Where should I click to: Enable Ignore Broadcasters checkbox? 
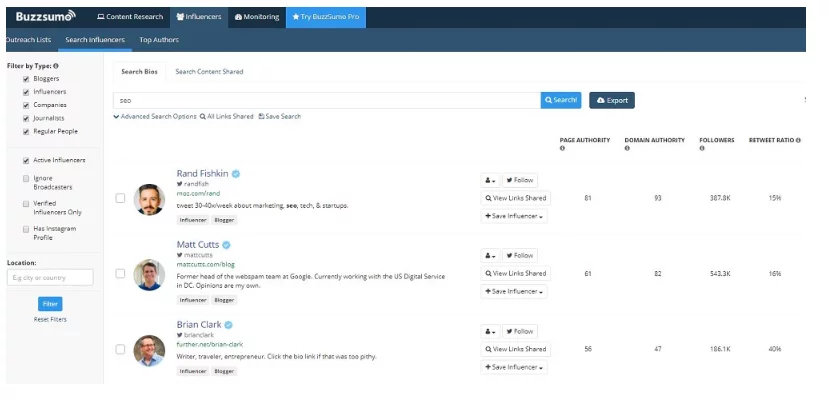click(x=26, y=178)
